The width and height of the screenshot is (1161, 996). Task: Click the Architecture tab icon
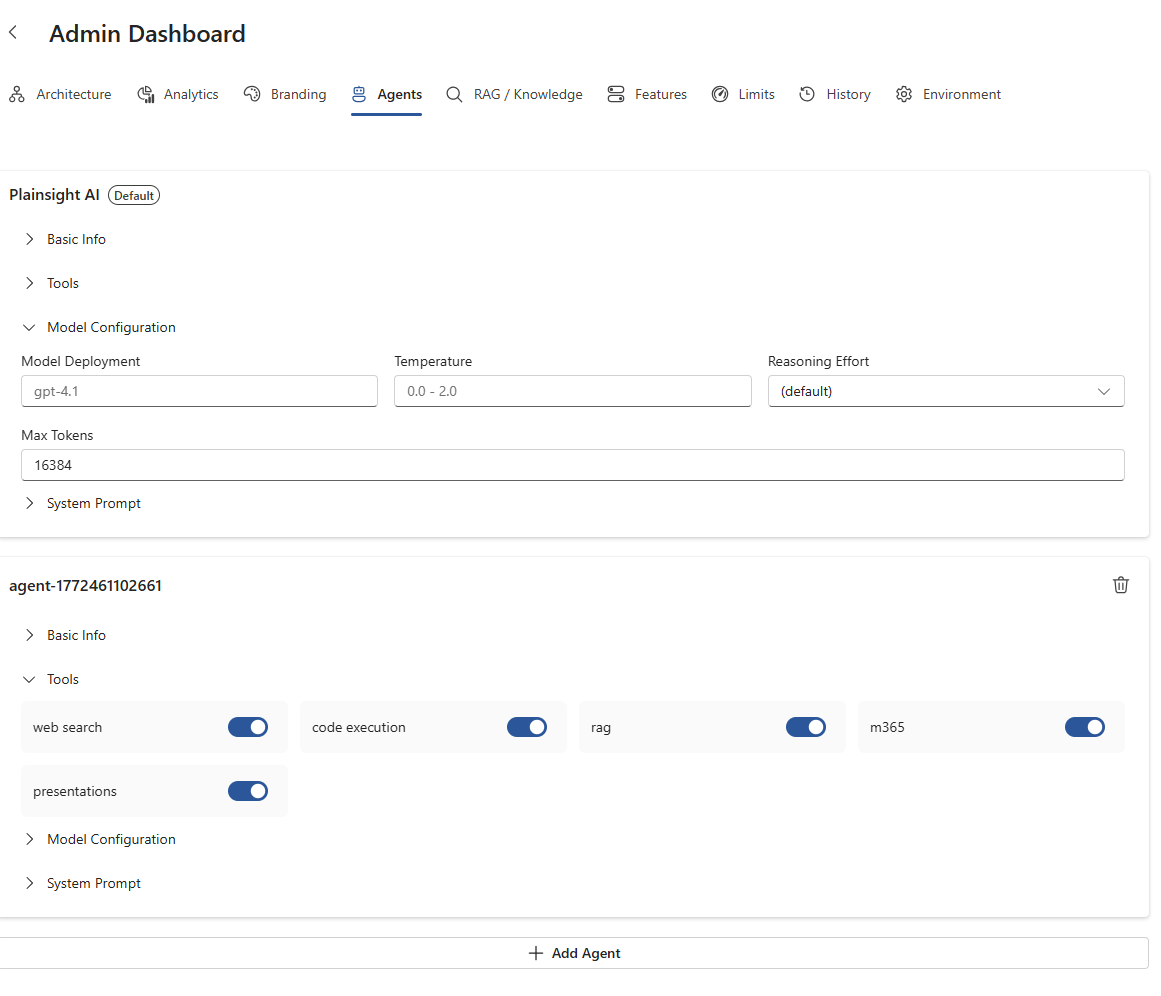(x=16, y=93)
